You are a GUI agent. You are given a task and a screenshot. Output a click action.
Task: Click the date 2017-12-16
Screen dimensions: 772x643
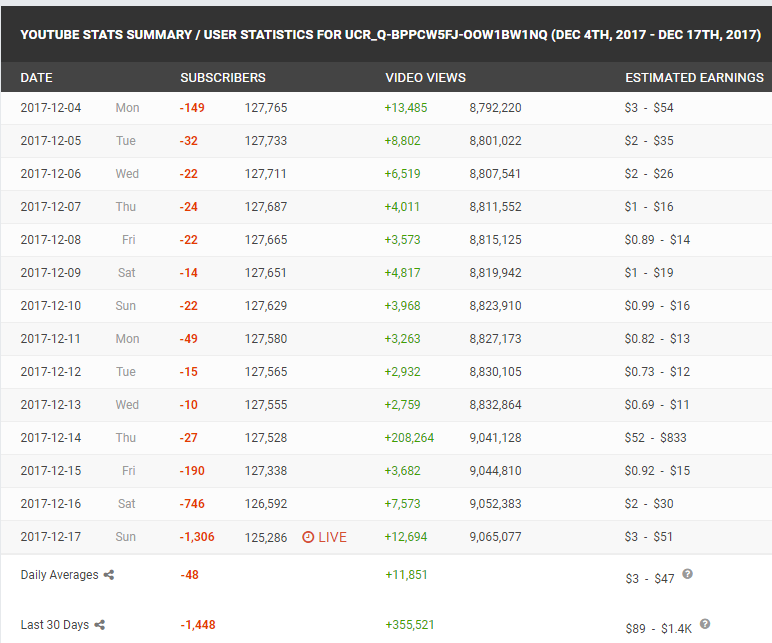(51, 504)
